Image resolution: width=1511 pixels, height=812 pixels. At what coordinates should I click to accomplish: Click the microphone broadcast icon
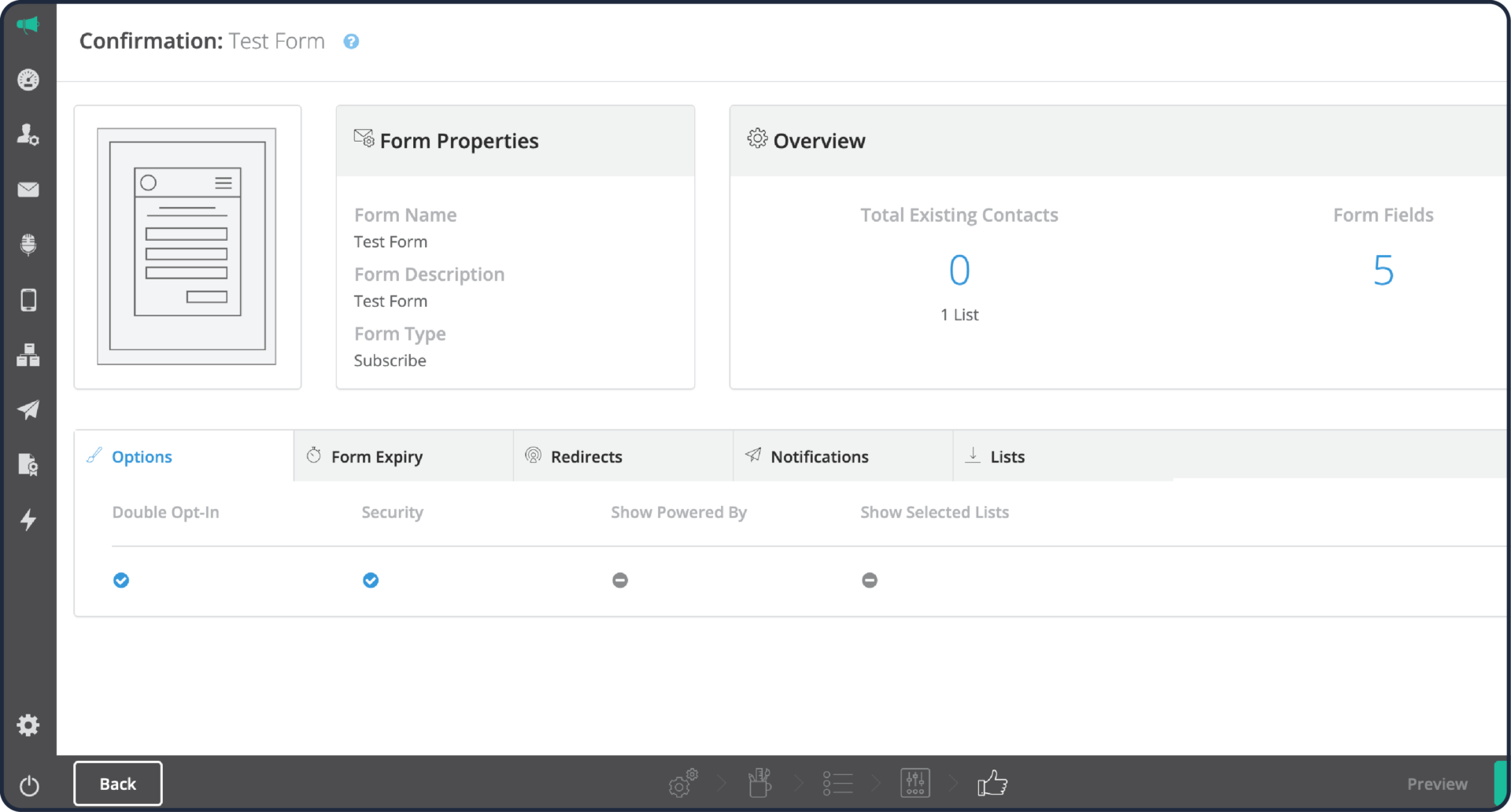(x=28, y=245)
